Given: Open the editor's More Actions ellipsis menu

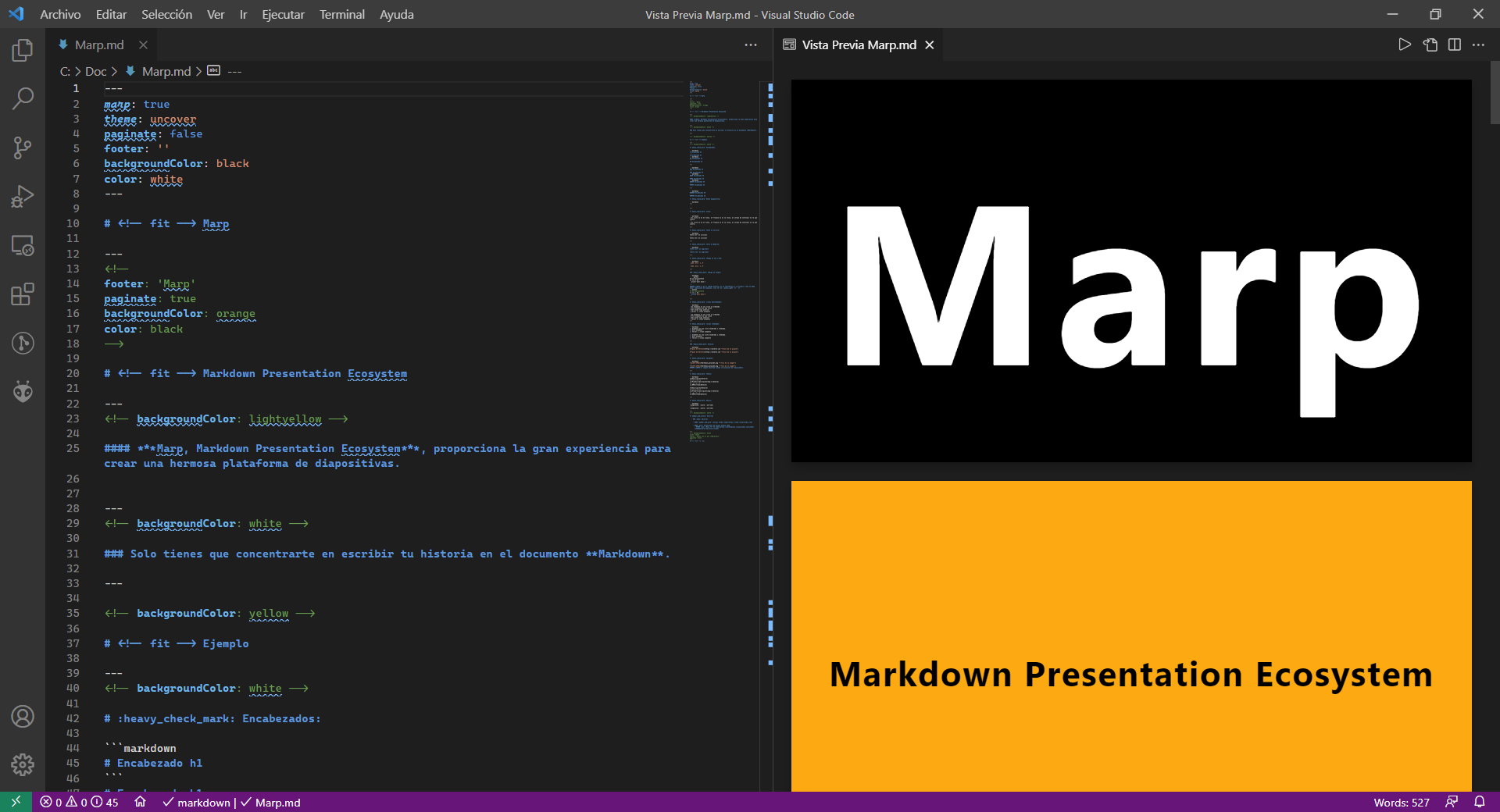Looking at the screenshot, I should pyautogui.click(x=751, y=45).
